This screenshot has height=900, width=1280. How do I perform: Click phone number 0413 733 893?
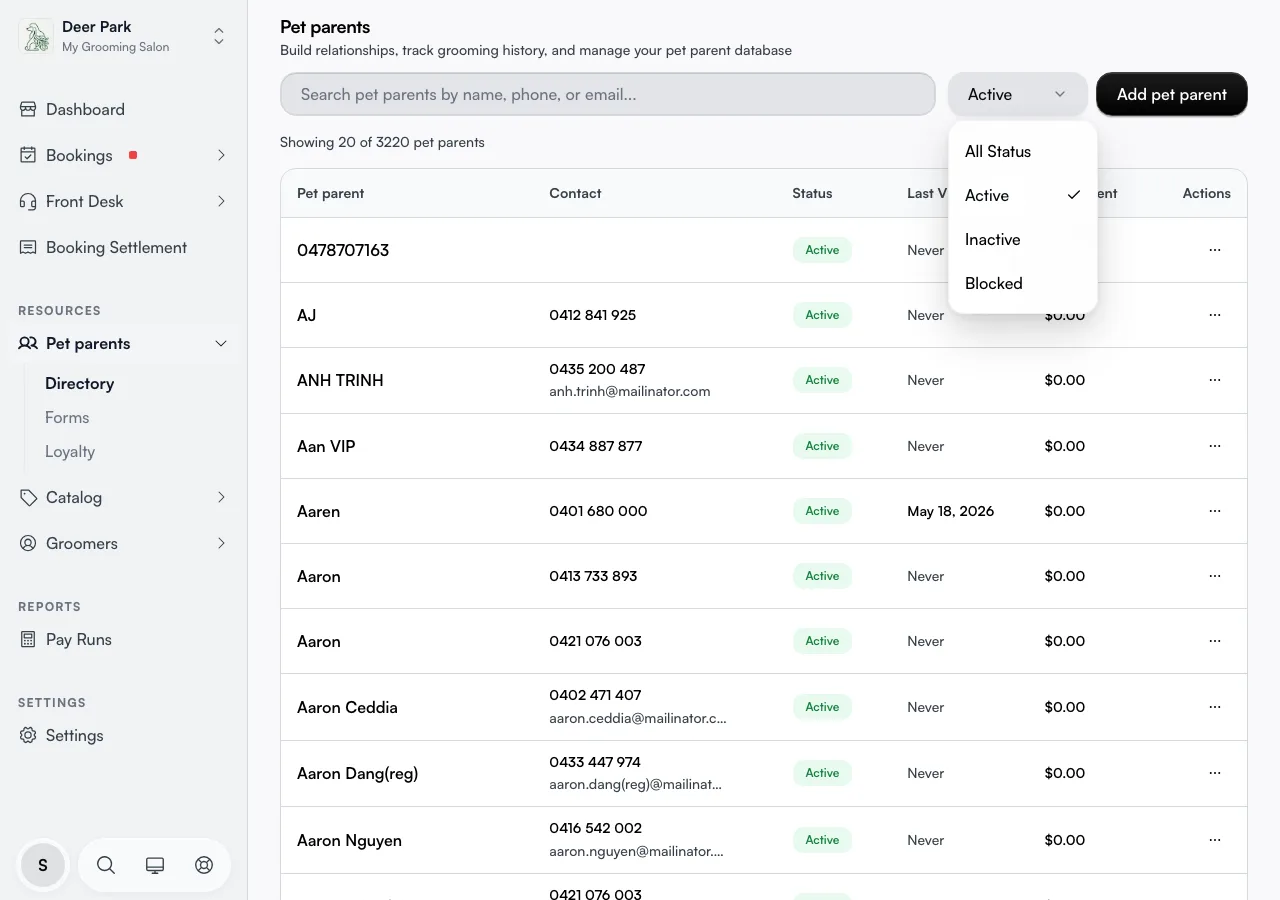pos(593,576)
